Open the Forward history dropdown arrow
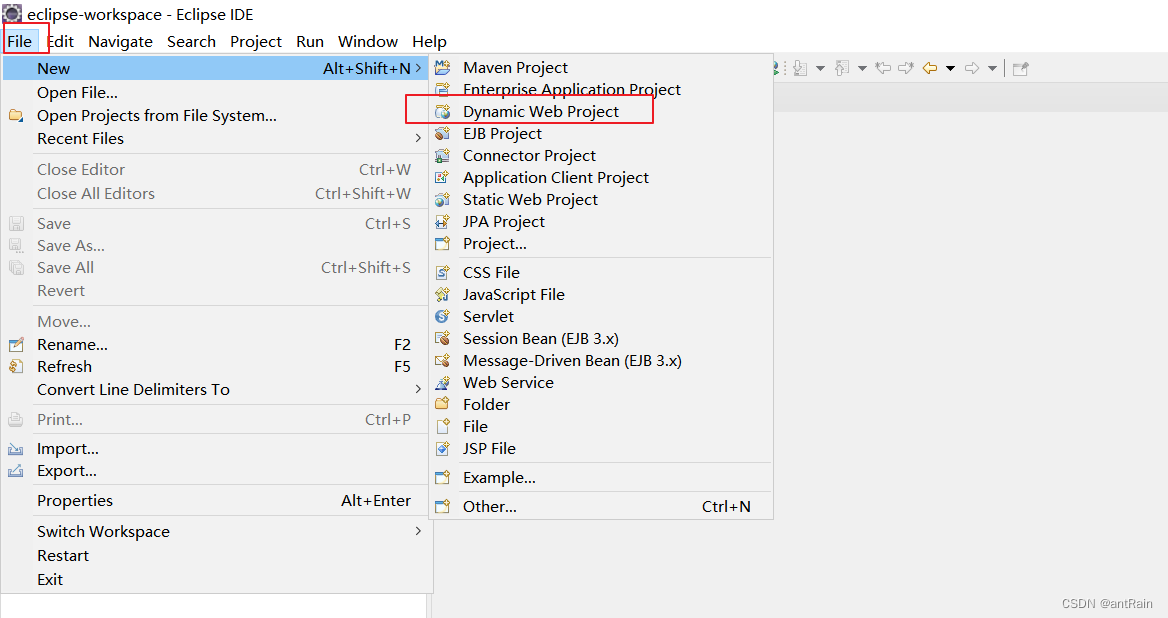 (x=992, y=68)
